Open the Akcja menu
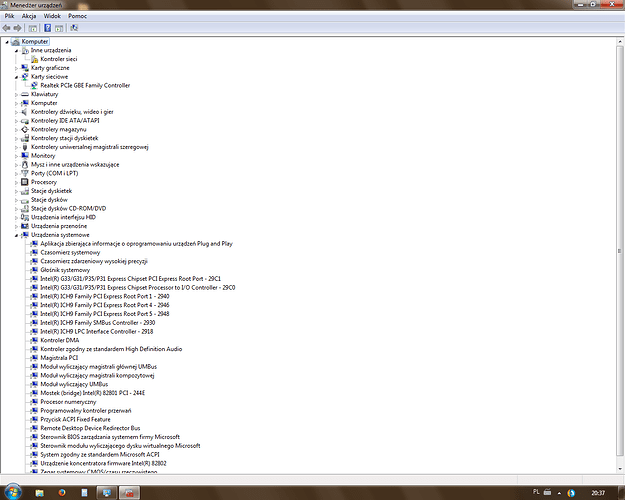Image resolution: width=625 pixels, height=500 pixels. click(29, 16)
